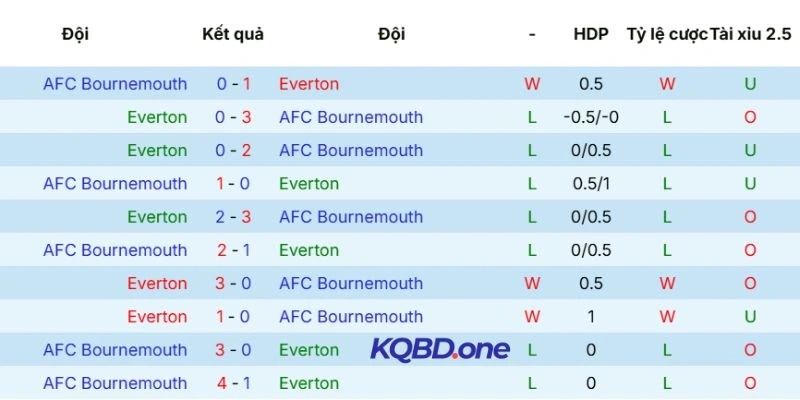Select the 2 - 1 match score
Screen dimensions: 800x400
coord(233,250)
